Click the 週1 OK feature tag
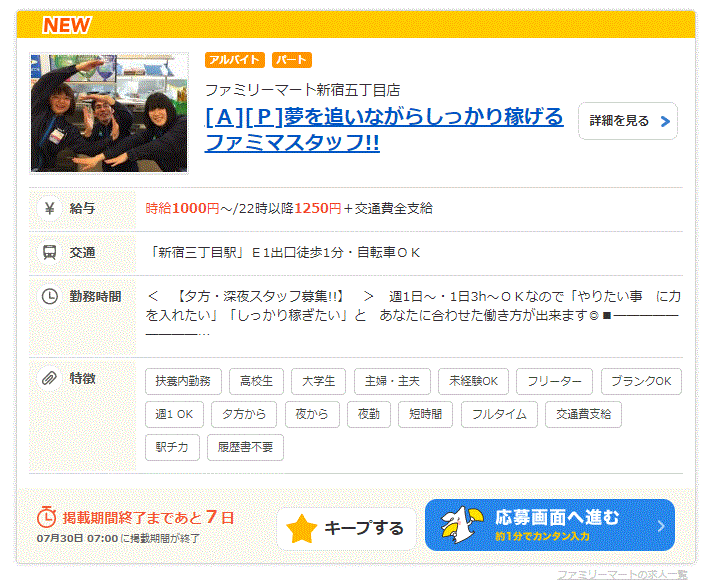 (174, 414)
